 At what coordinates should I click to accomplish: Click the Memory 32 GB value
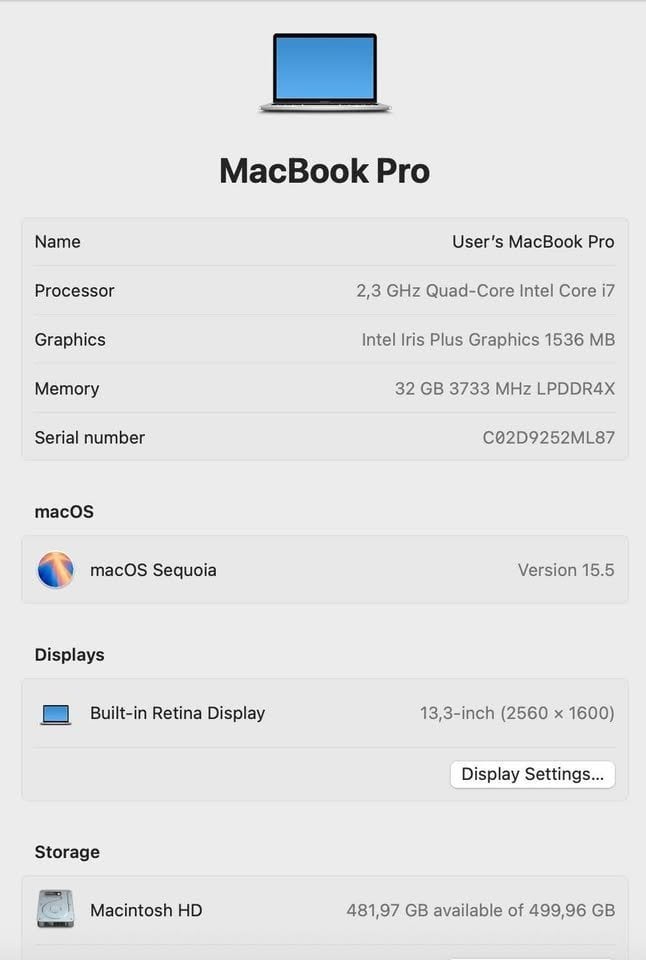pos(505,389)
